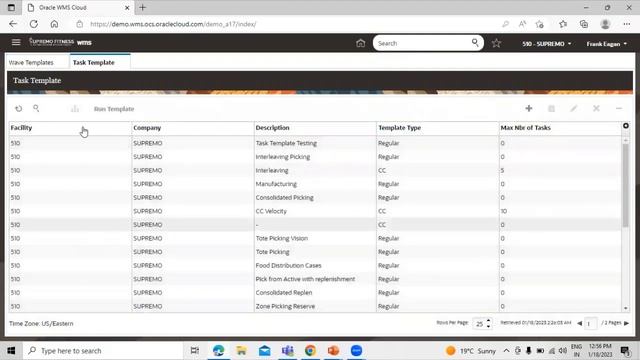Click scrollbar down arrow in grid
Image resolution: width=640 pixels, height=360 pixels.
coord(626,308)
